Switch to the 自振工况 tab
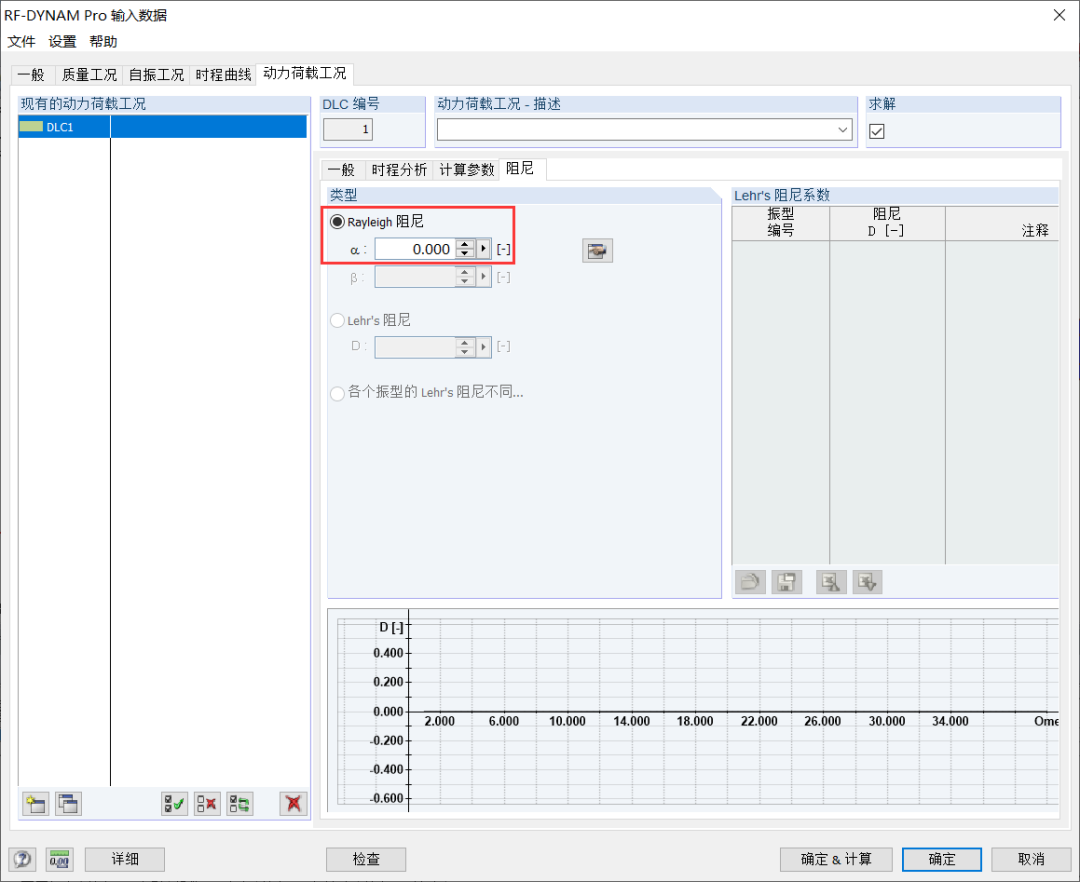 156,74
